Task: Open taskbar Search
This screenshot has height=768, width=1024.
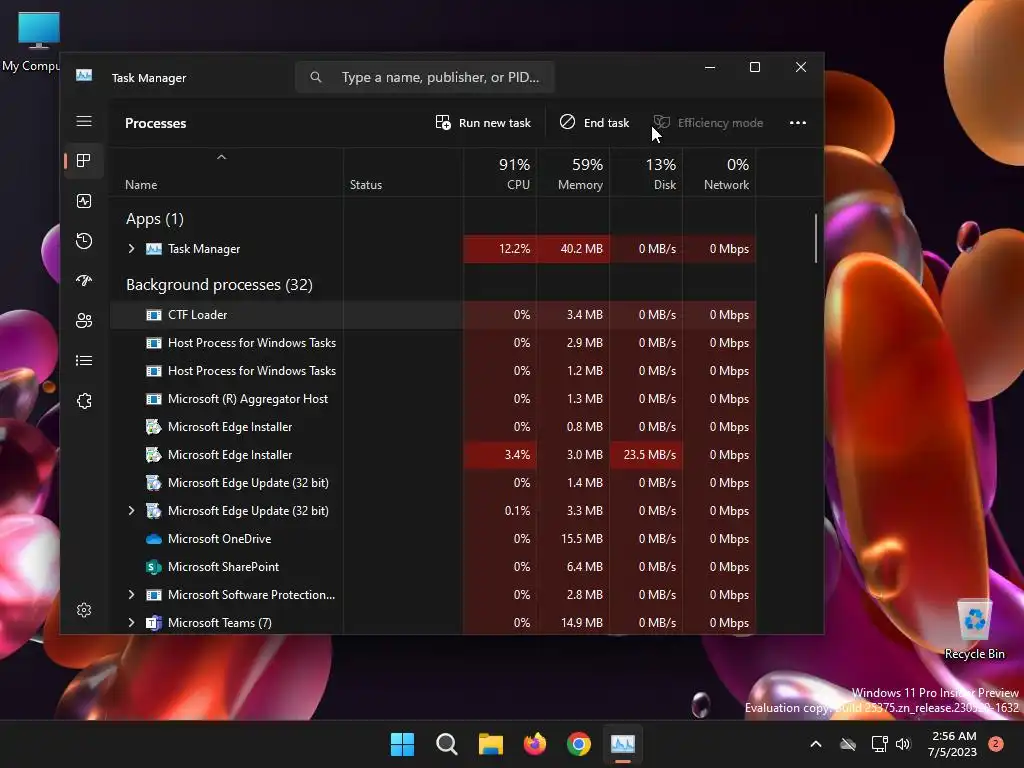Action: 447,744
